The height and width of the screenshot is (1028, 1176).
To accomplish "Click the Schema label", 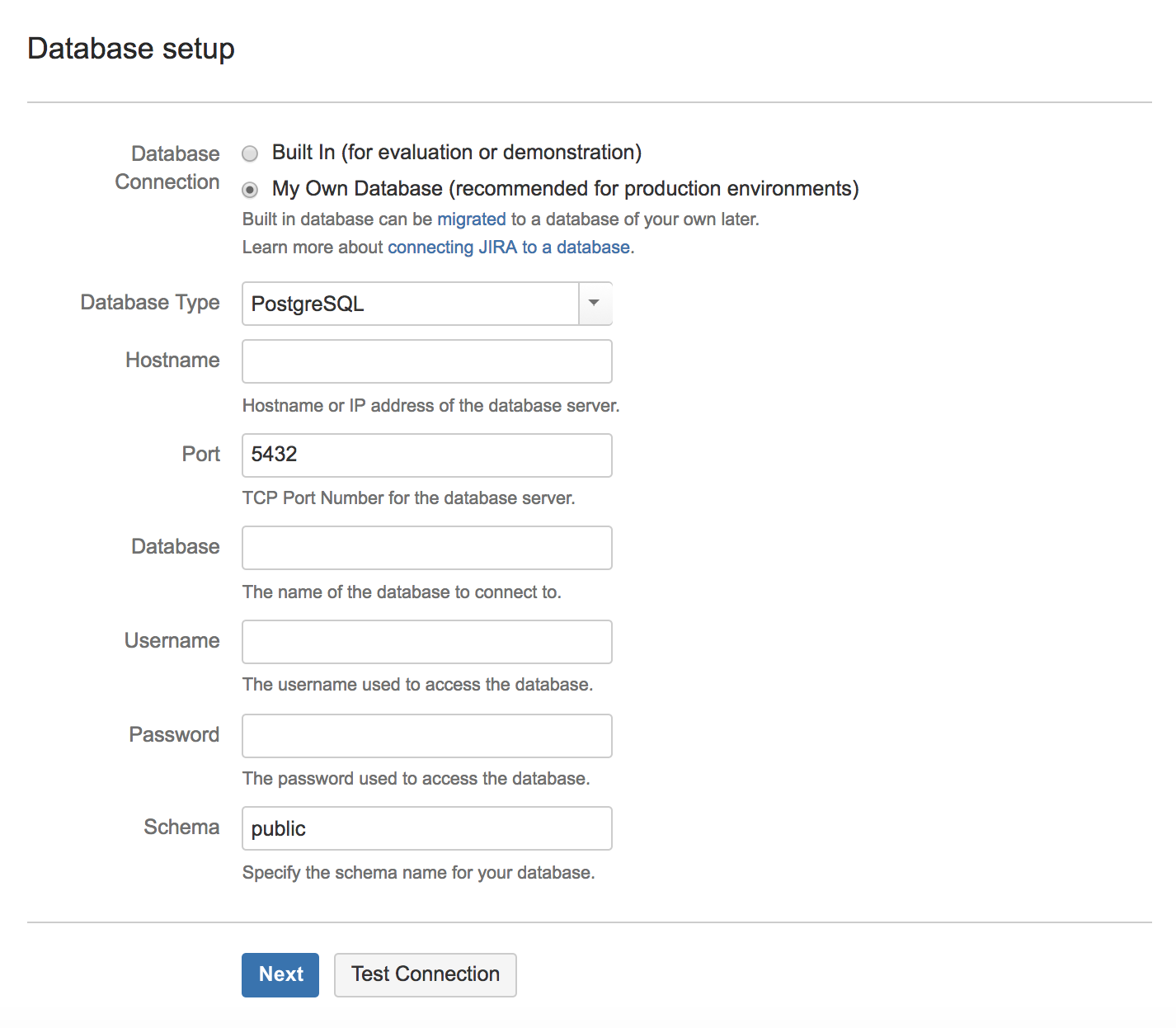I will (181, 828).
